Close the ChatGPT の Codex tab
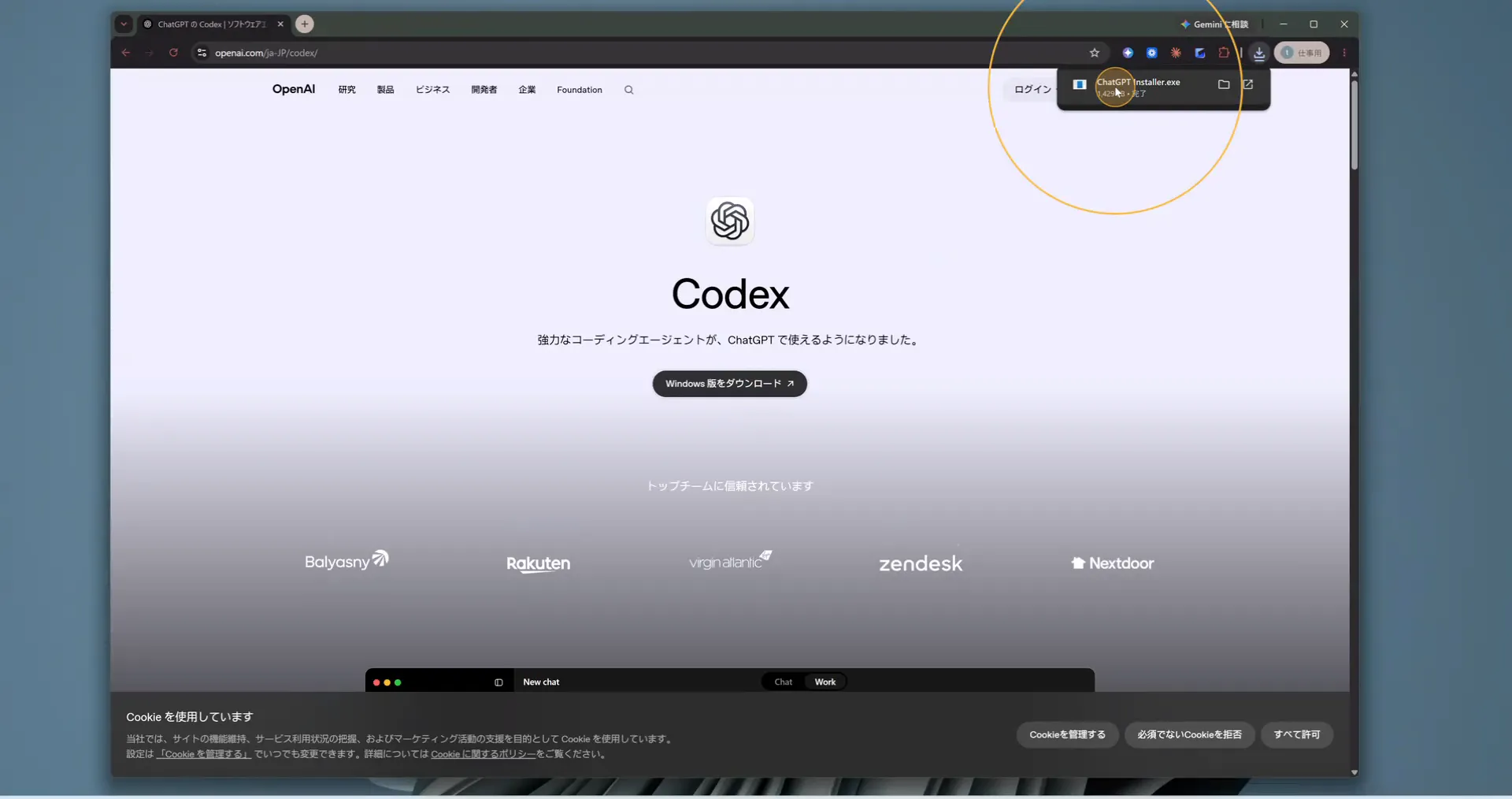The width and height of the screenshot is (1512, 799). (x=280, y=24)
